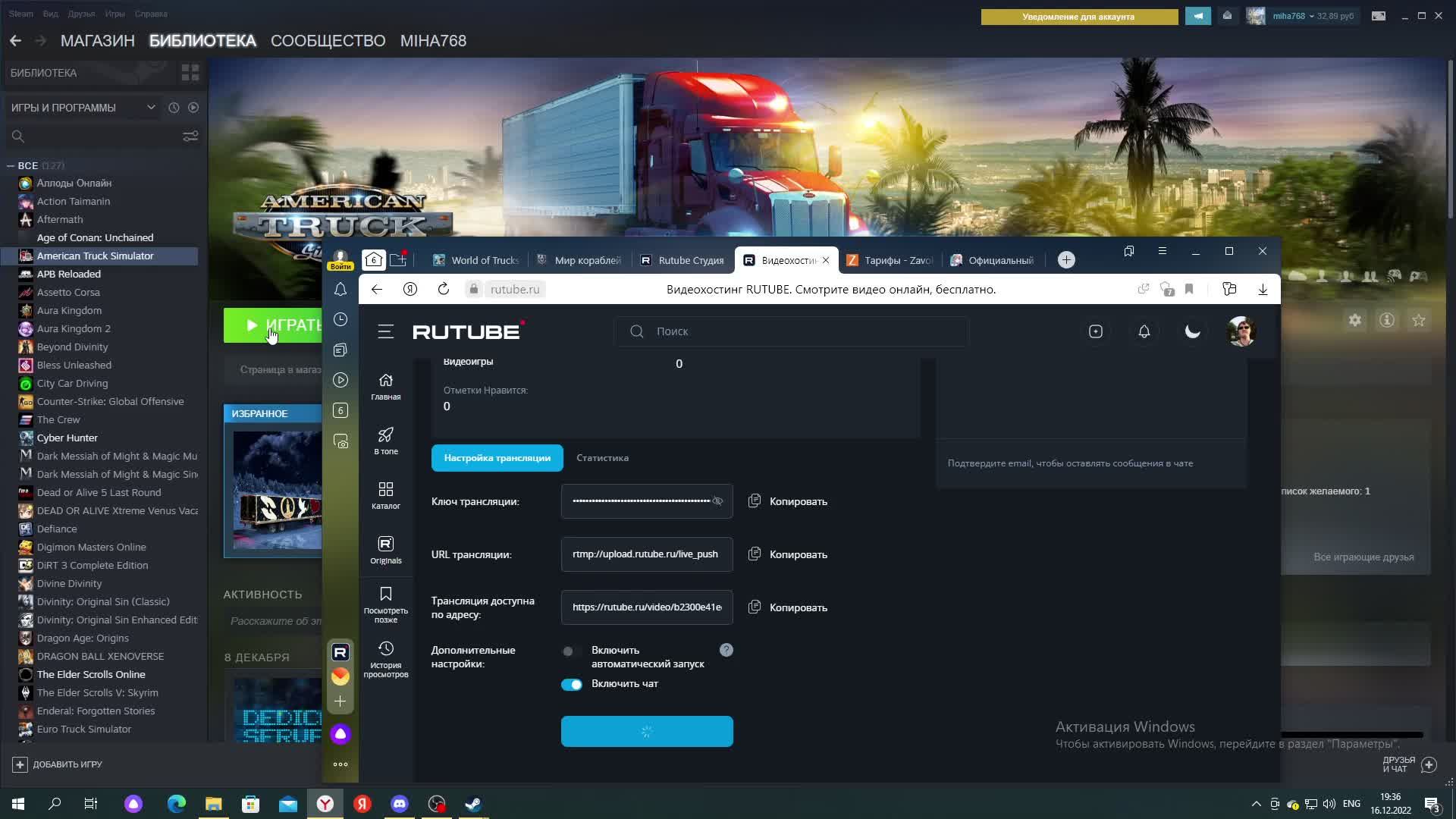Collapse the ВСЕ games category
The width and height of the screenshot is (1456, 819).
point(11,165)
